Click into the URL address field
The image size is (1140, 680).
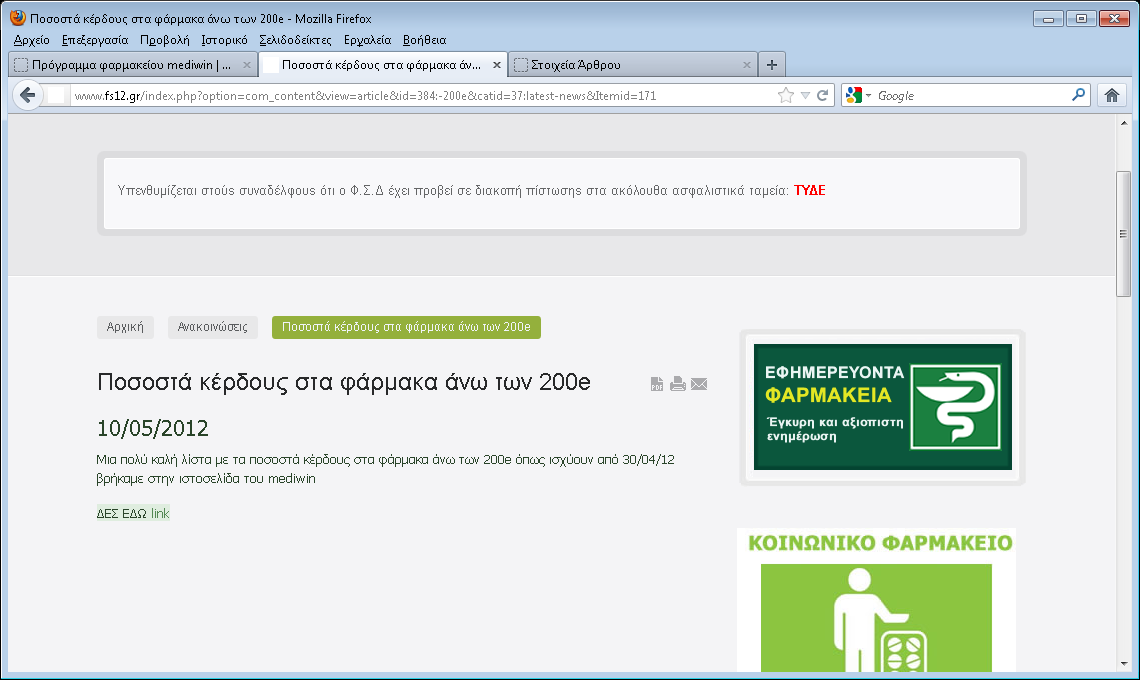coord(422,95)
